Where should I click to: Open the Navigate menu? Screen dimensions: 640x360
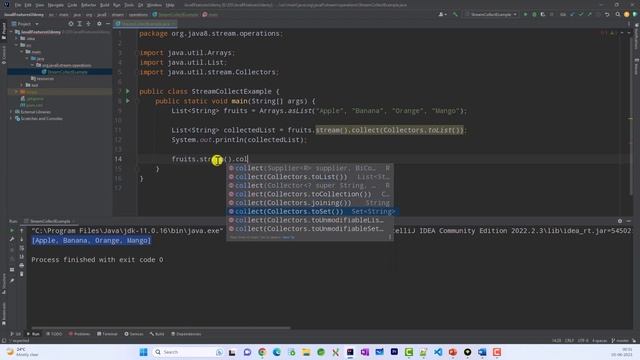click(56, 5)
